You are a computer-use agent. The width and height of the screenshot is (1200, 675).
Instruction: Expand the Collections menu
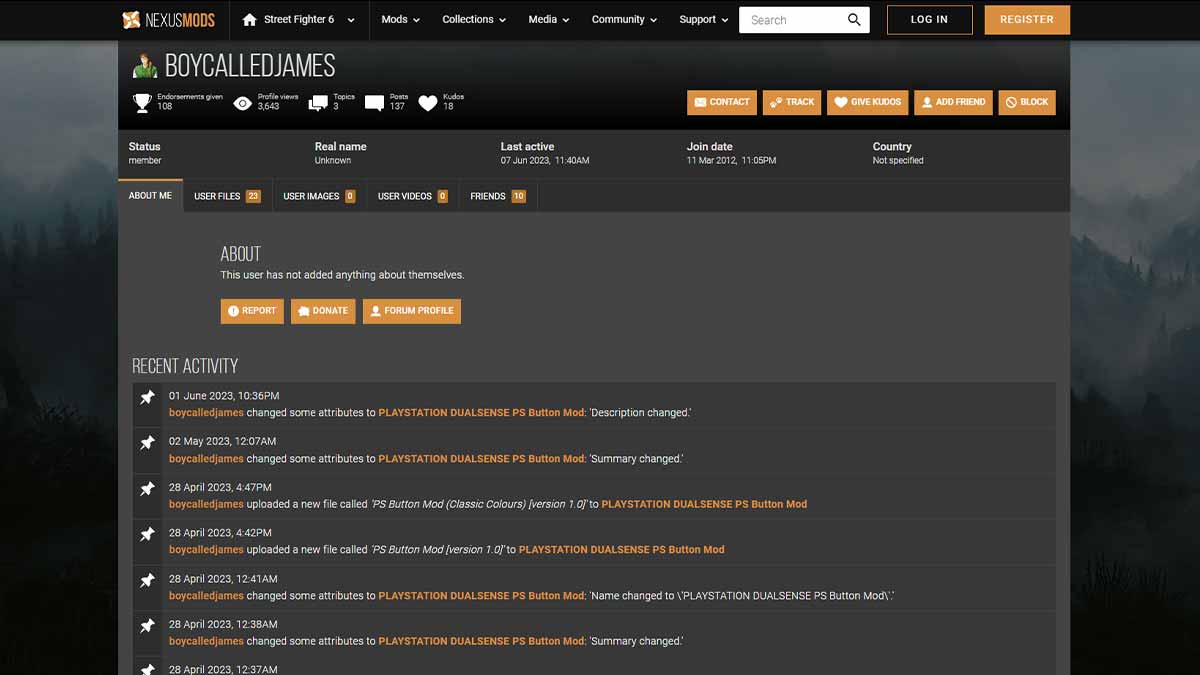click(x=474, y=20)
